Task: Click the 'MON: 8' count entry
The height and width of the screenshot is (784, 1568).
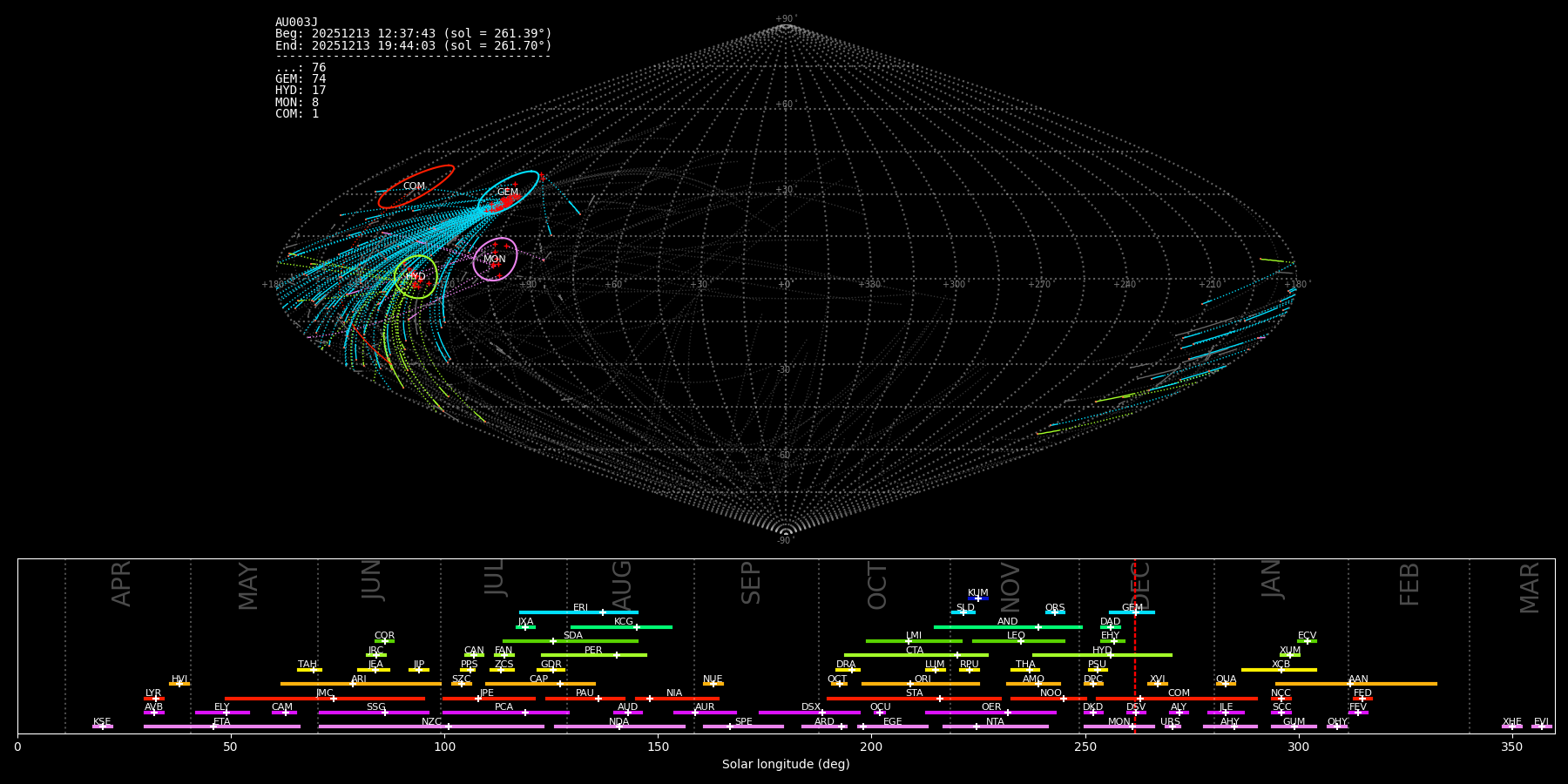Action: tap(297, 103)
